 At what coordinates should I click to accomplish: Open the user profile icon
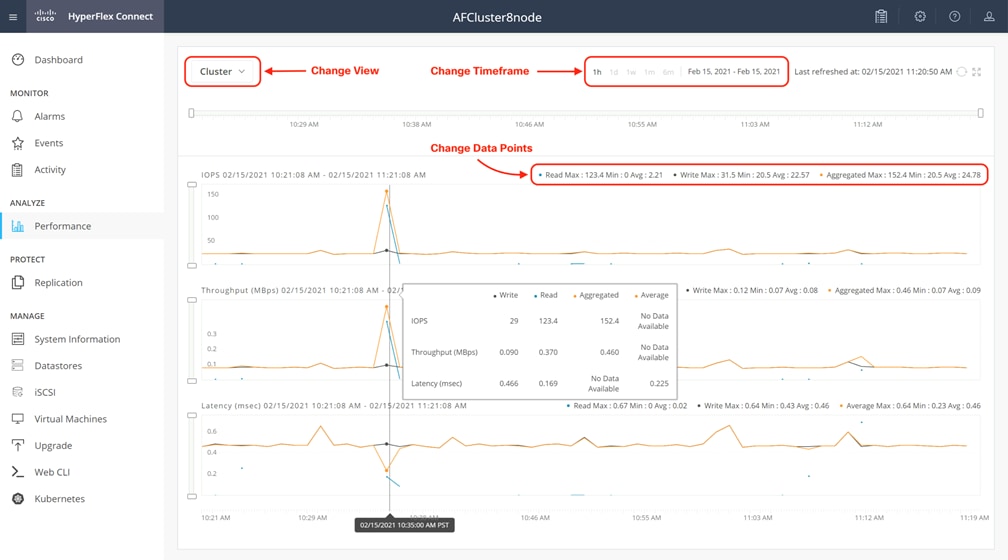(x=989, y=17)
